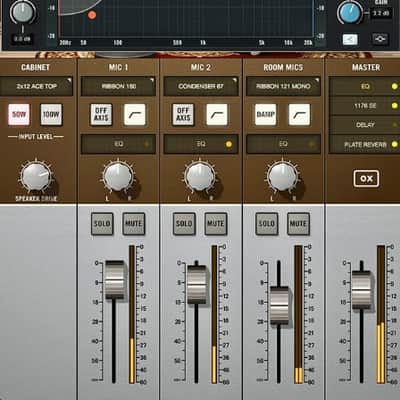Click the blue Gain knob
This screenshot has width=400, height=400.
tap(350, 12)
